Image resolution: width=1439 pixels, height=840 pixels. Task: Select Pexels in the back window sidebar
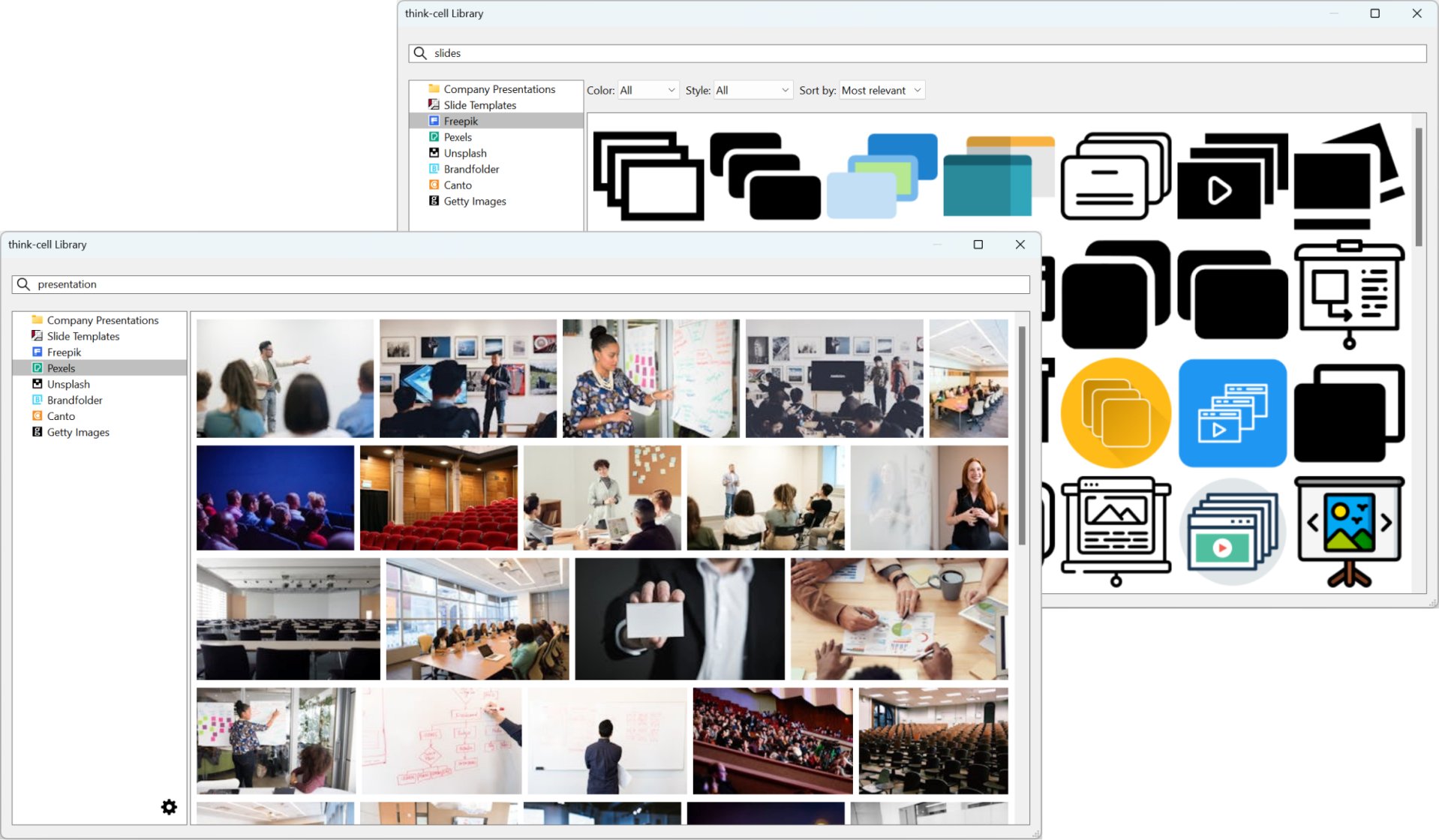tap(496, 137)
